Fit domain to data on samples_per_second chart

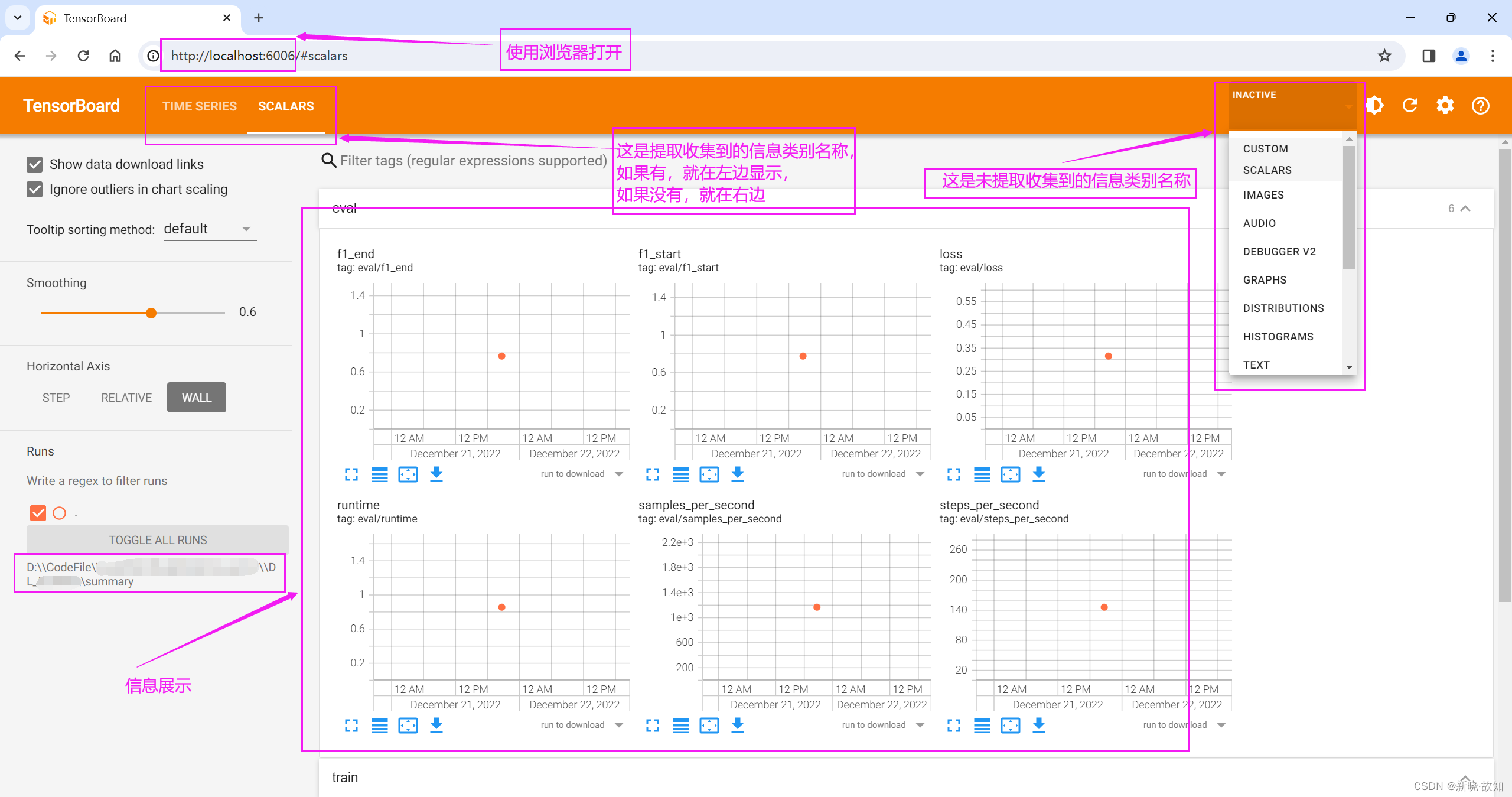coord(709,725)
